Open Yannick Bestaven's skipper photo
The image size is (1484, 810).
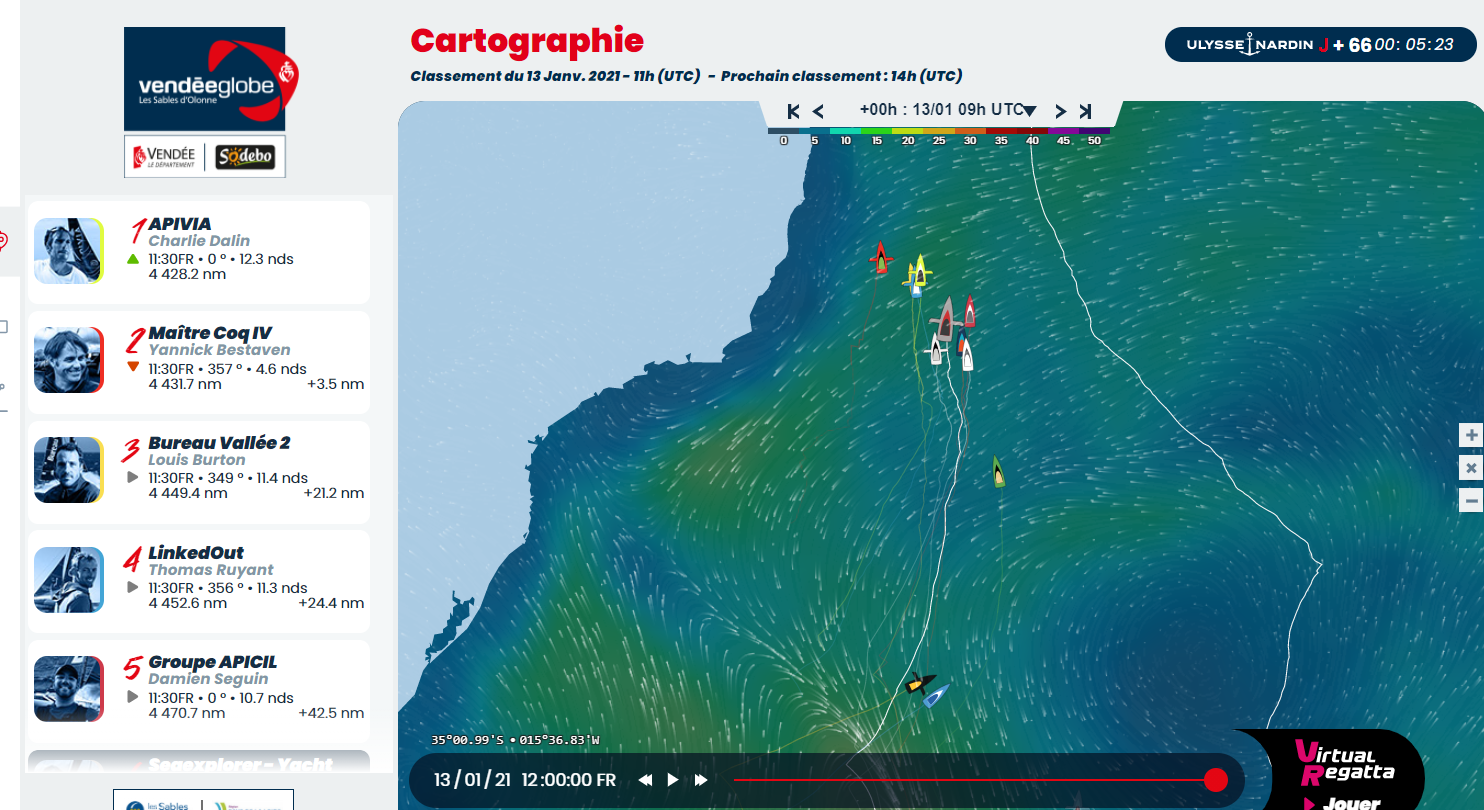(x=69, y=360)
